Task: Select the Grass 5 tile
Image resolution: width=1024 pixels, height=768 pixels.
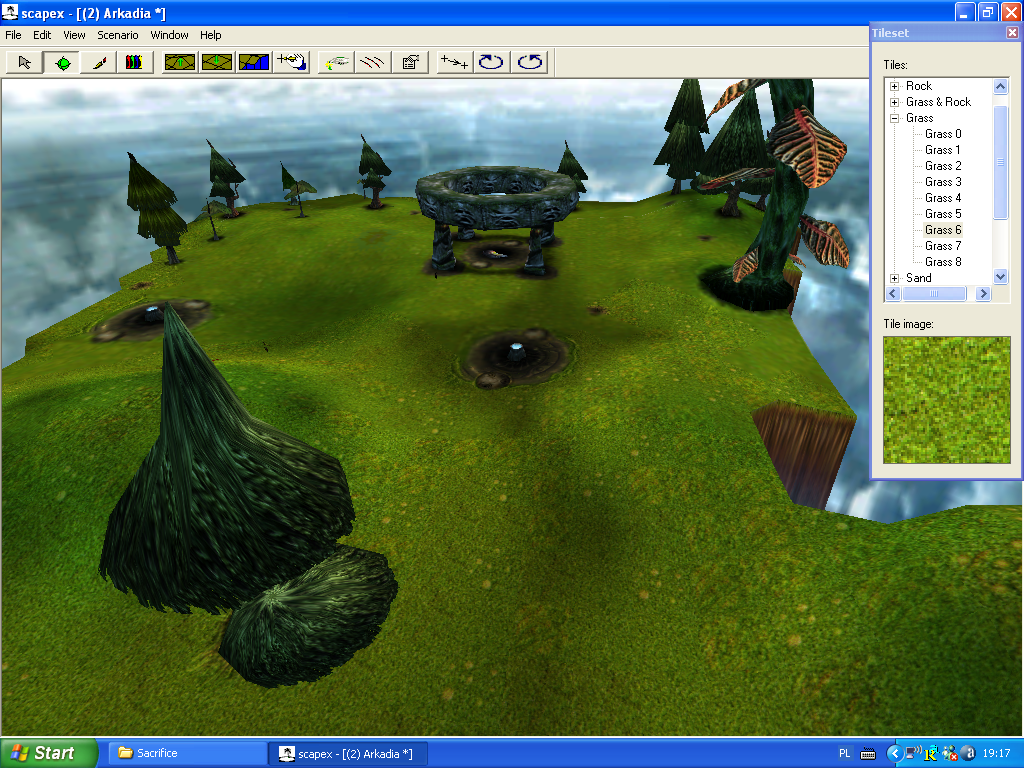Action: click(x=943, y=214)
